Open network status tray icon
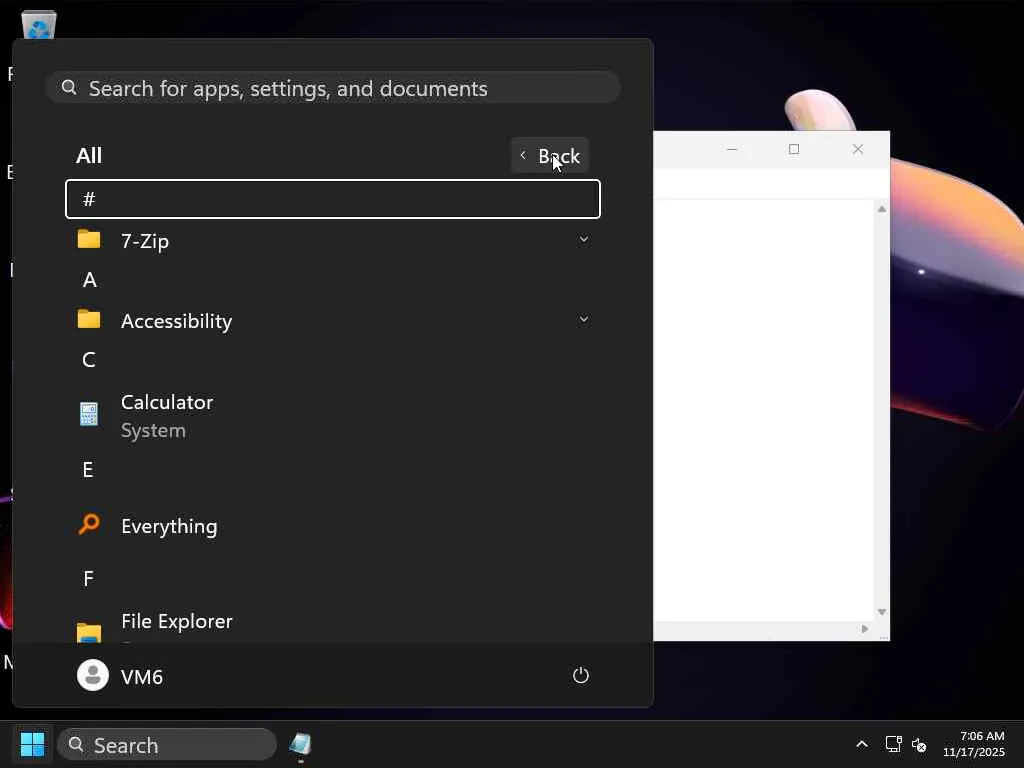 pos(893,744)
